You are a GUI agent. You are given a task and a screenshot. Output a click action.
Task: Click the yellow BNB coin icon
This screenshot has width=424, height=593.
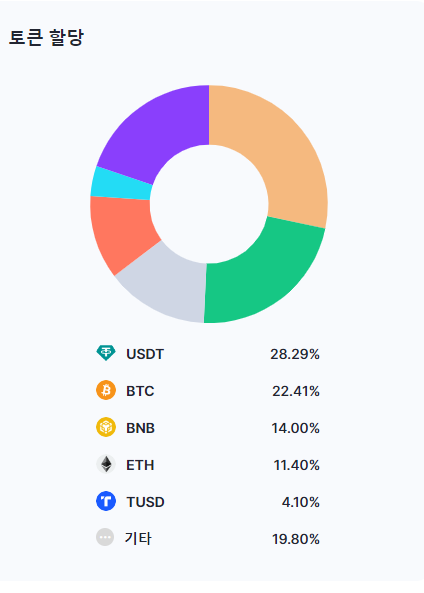click(x=106, y=427)
